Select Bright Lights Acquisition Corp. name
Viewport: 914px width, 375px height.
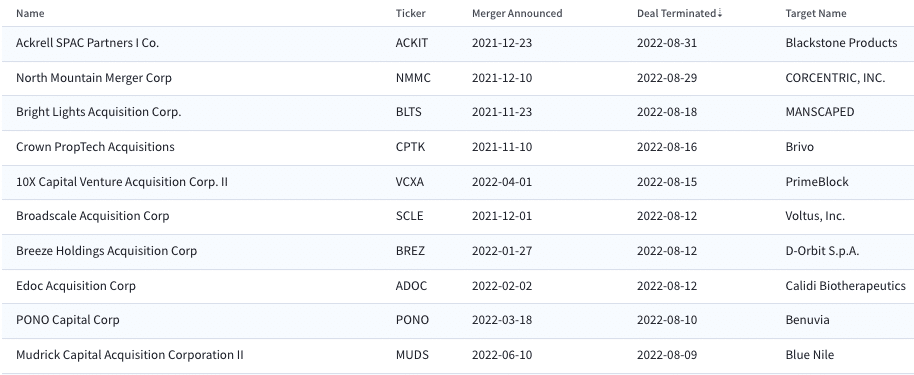(99, 112)
